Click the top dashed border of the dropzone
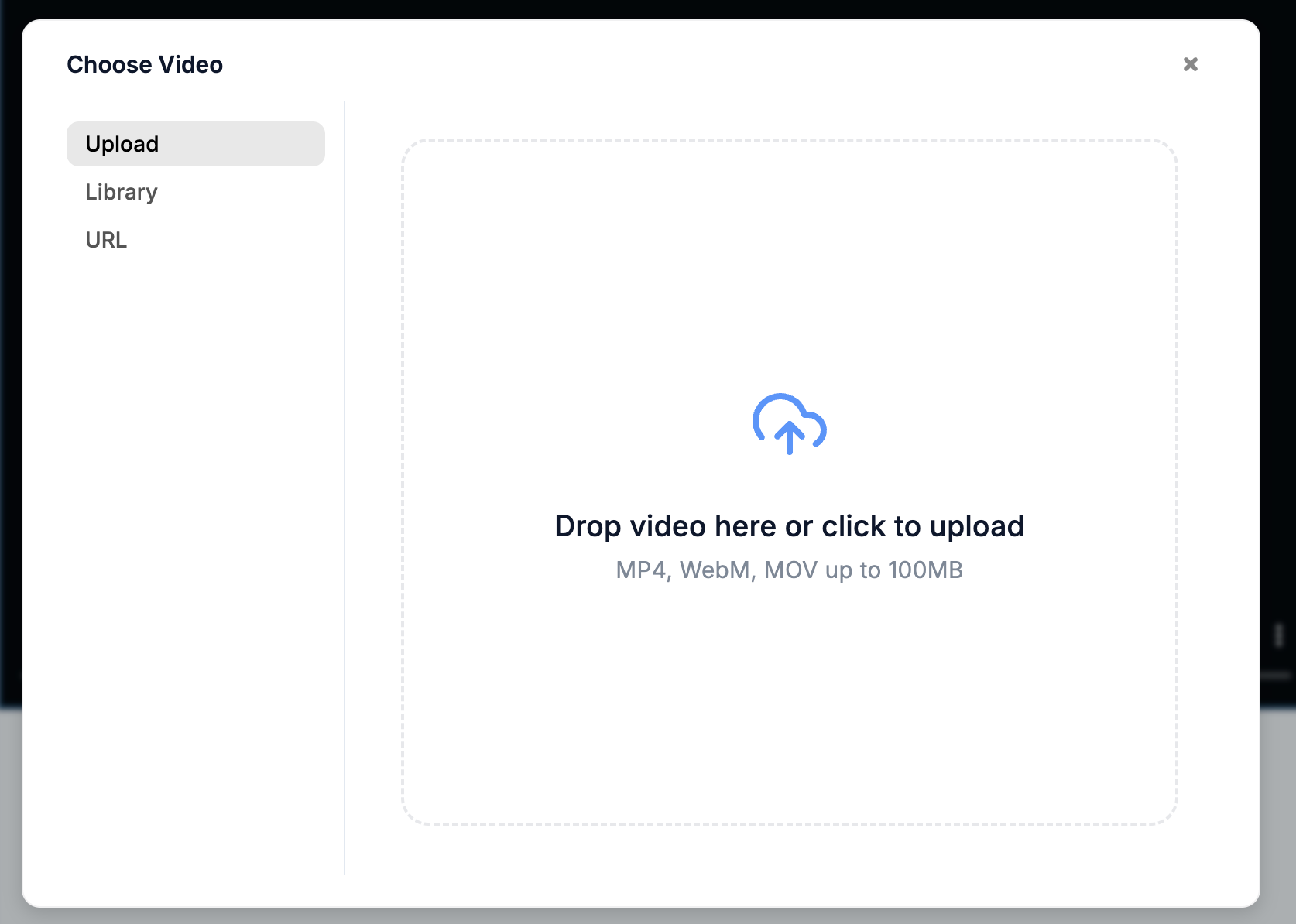This screenshot has height=924, width=1296. click(789, 141)
